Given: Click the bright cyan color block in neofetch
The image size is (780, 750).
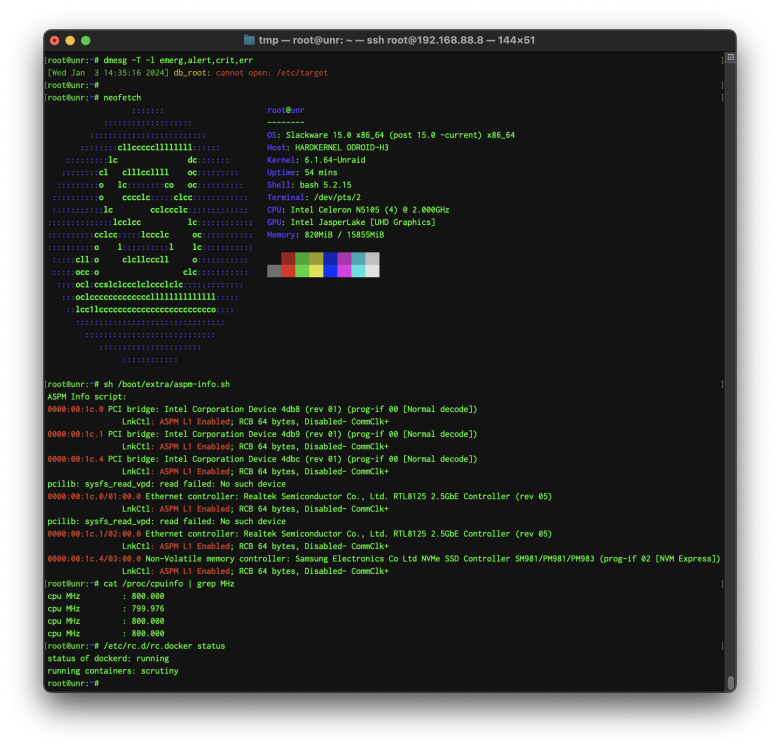Looking at the screenshot, I should click(x=358, y=271).
